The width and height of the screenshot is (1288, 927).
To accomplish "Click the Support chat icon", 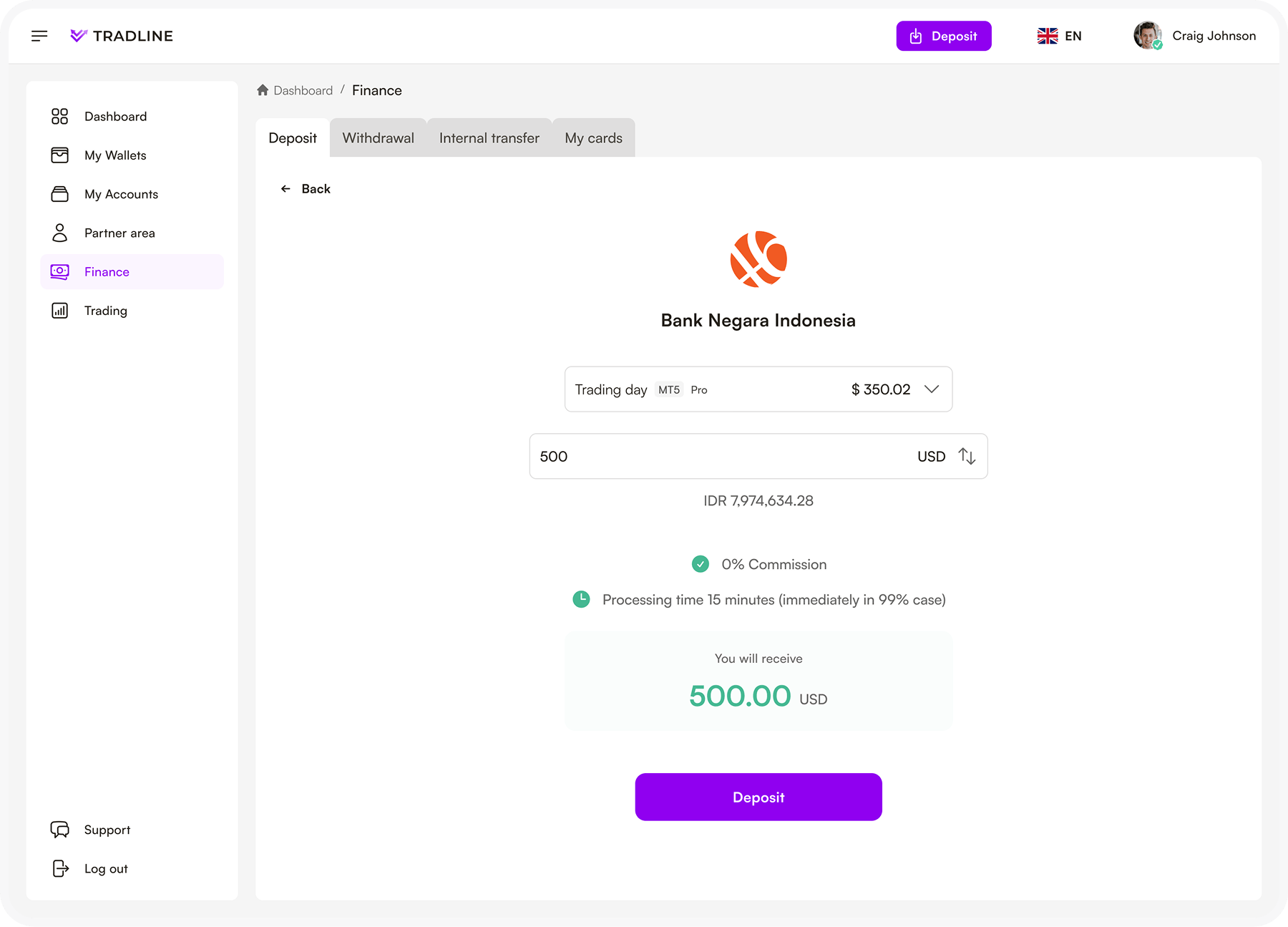I will pos(60,830).
